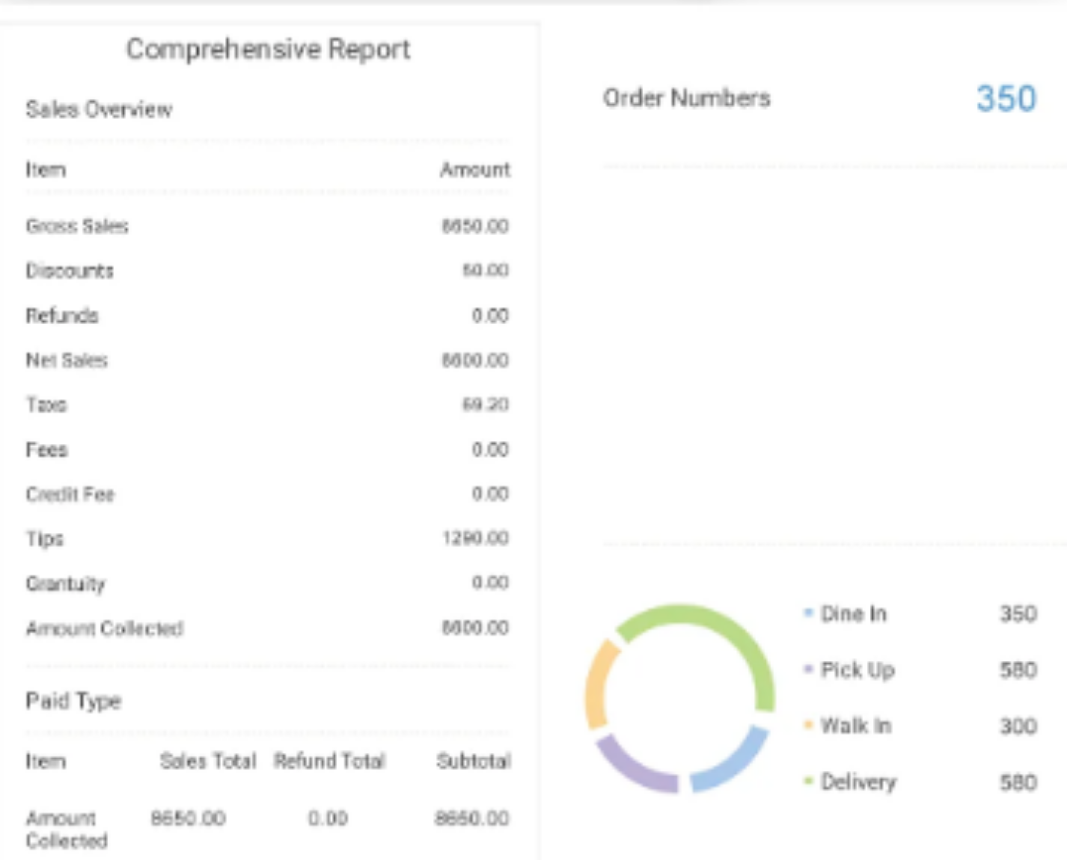Screen dimensions: 1067x860
Task: Select the orange Walk In donut segment
Action: pyautogui.click(x=597, y=684)
